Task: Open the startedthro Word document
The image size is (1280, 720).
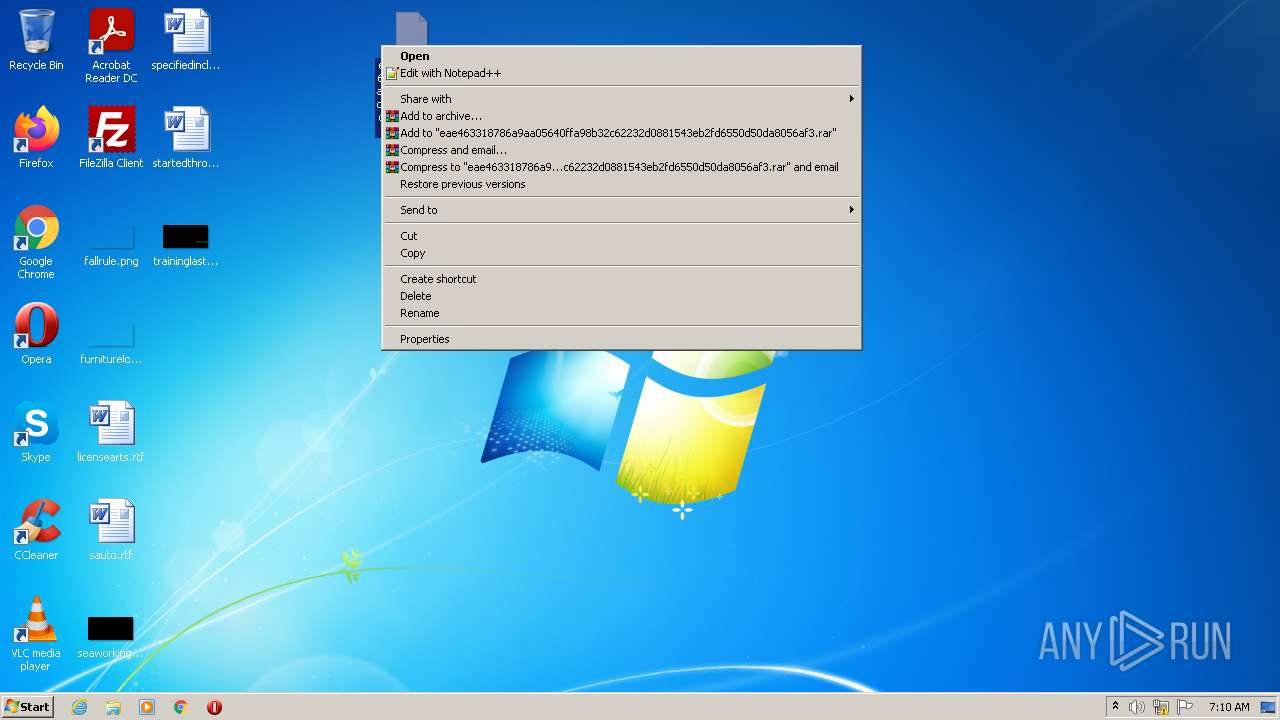Action: pos(186,138)
